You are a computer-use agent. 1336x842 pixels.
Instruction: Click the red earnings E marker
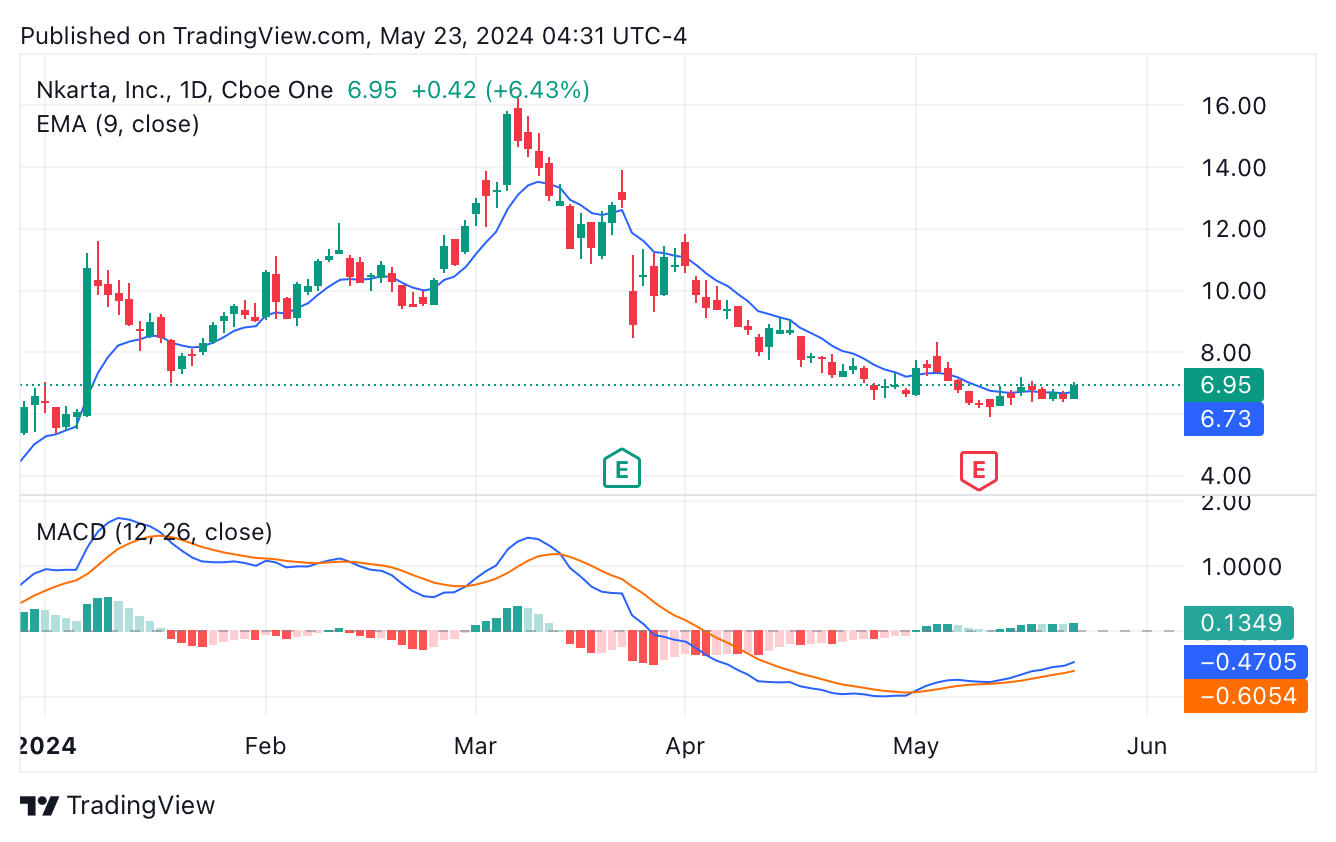point(979,469)
